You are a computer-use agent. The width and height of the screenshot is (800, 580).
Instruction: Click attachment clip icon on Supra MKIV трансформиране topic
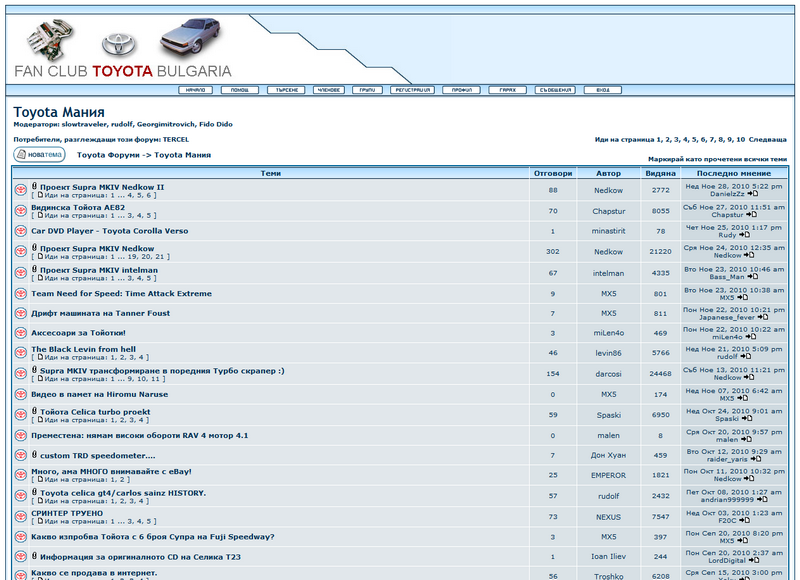[x=34, y=370]
